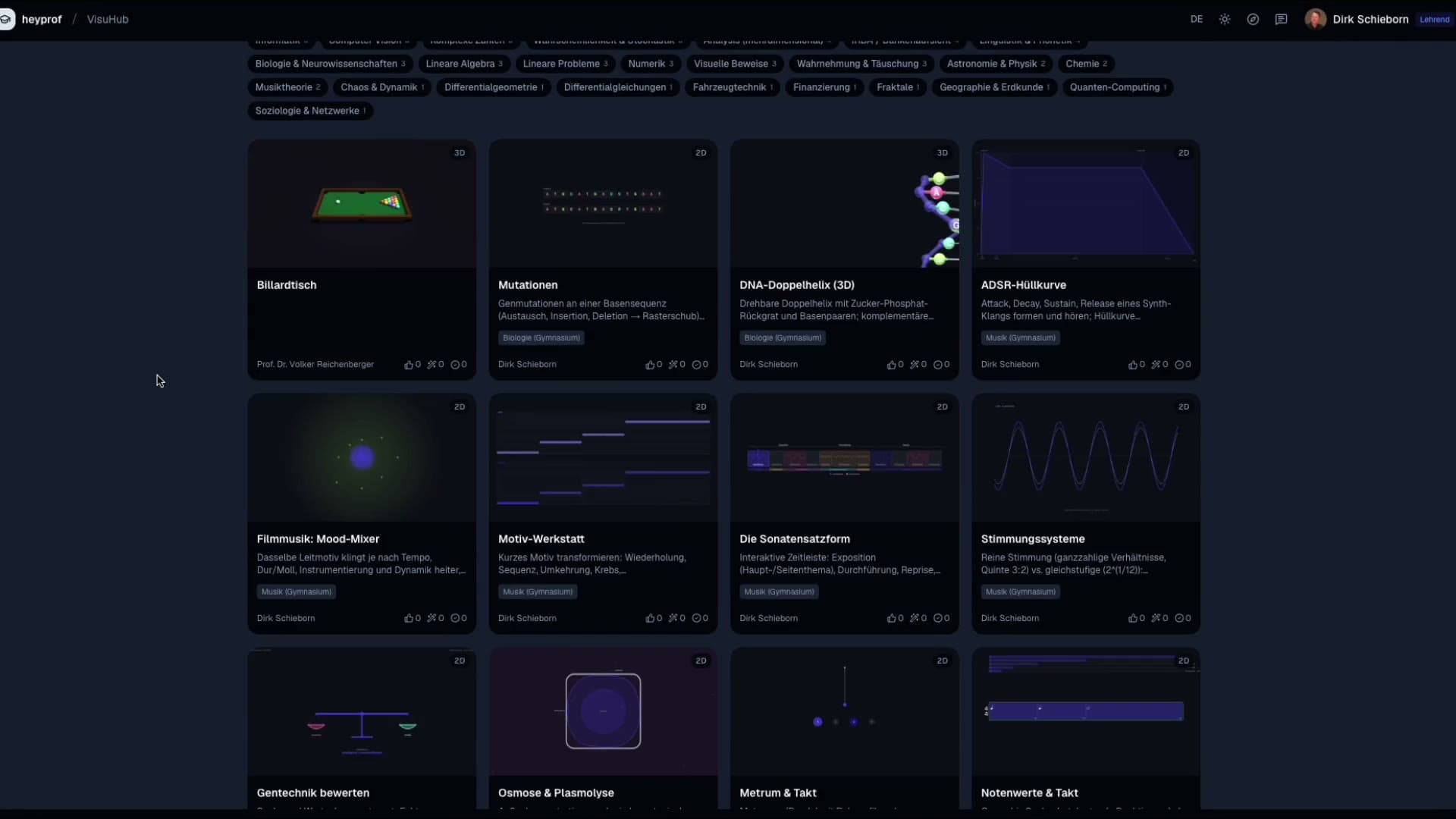This screenshot has width=1456, height=819.
Task: Open comments icon on Billardtisch card
Action: pos(455,365)
